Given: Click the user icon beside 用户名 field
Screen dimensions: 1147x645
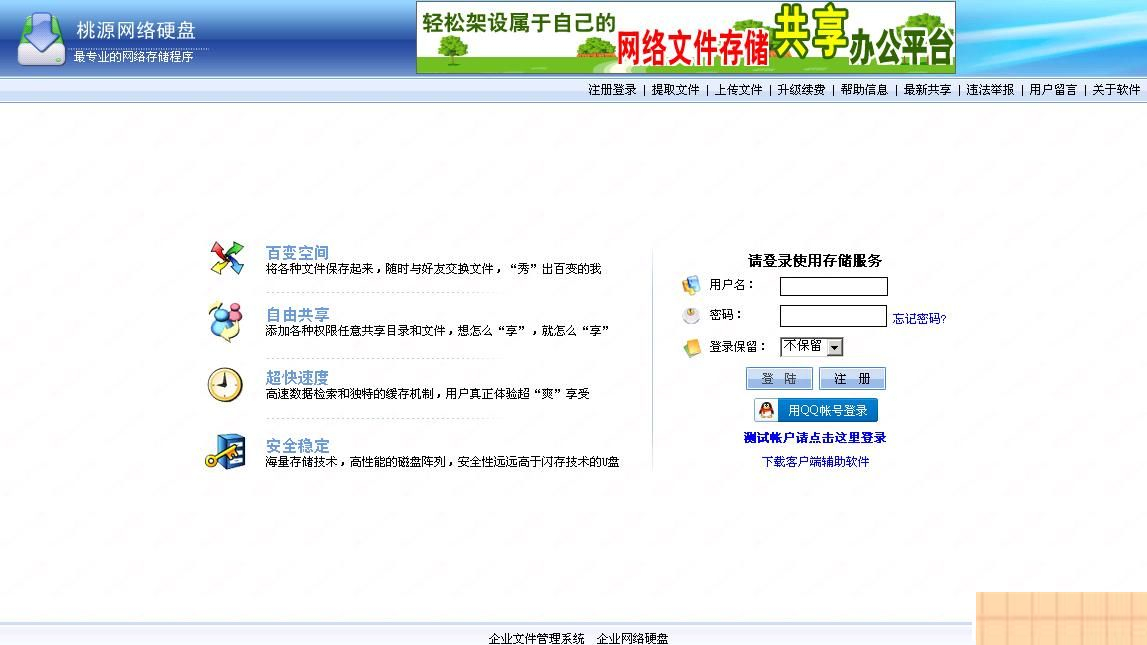Looking at the screenshot, I should 690,285.
